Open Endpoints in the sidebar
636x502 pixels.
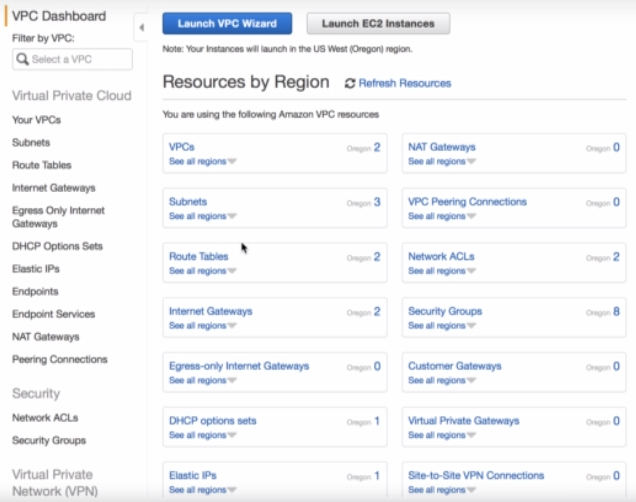click(35, 292)
